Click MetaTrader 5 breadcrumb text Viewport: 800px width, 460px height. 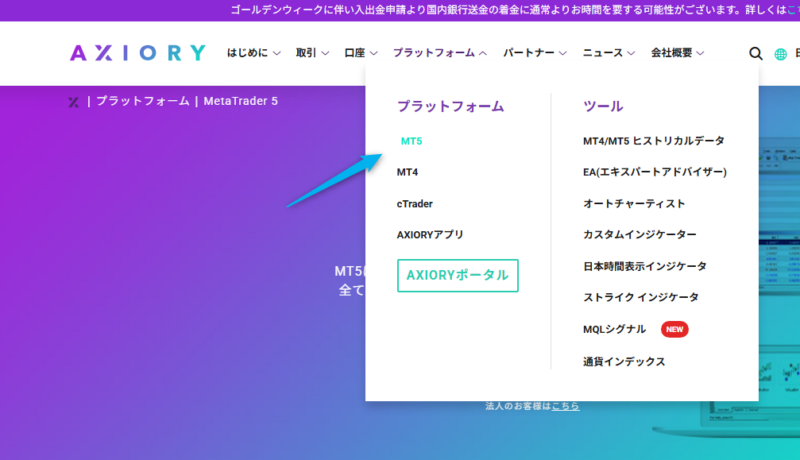[x=241, y=101]
